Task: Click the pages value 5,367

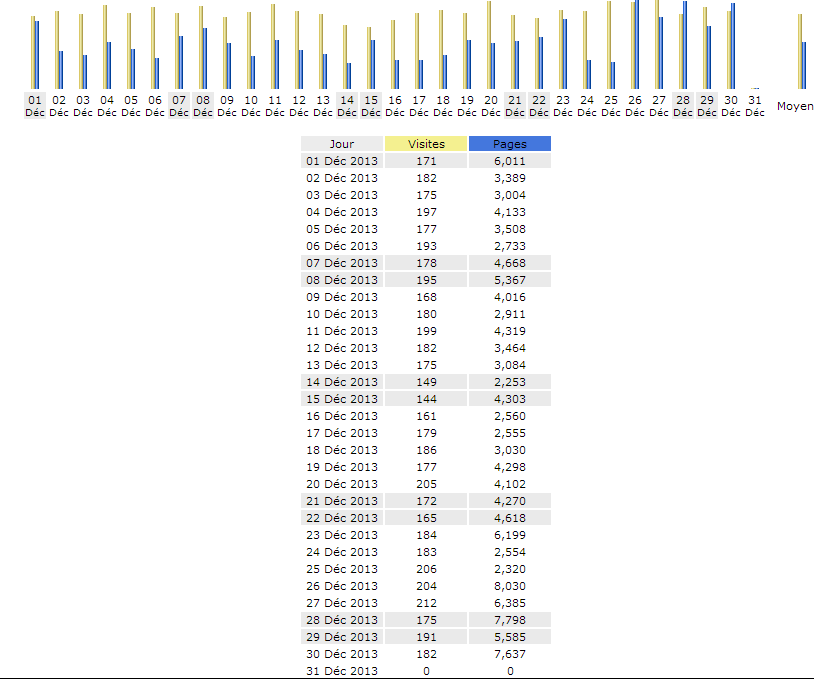Action: point(510,280)
